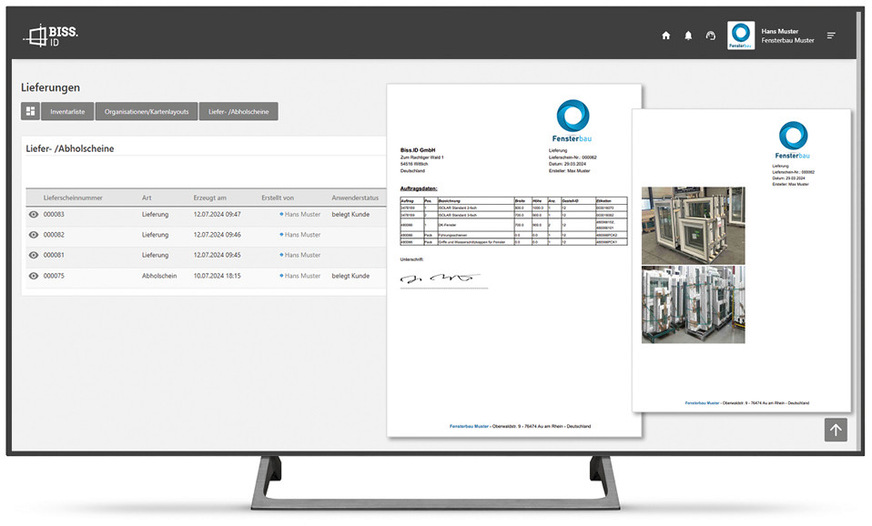Screen dimensions: 872x526
Task: Click the dashboard grid icon button
Action: [30, 112]
